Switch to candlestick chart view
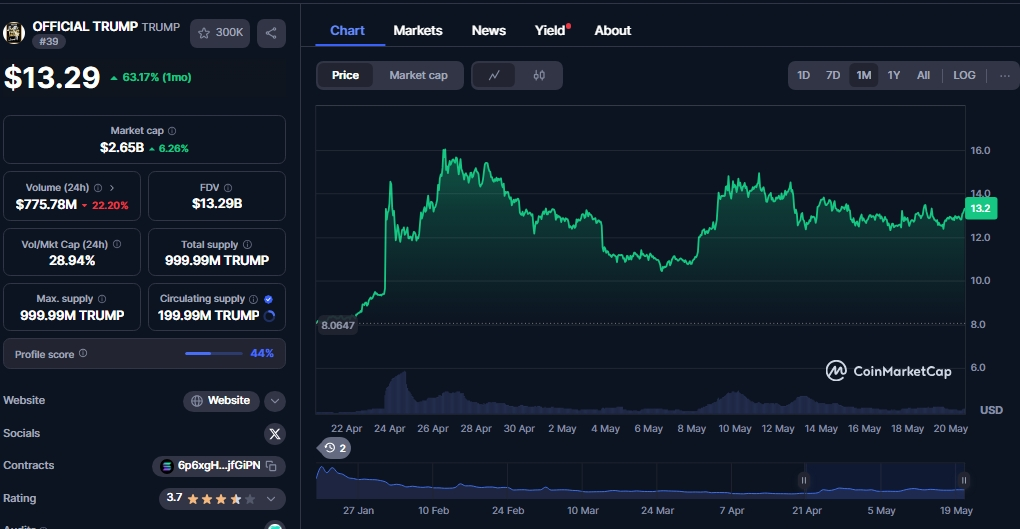 click(539, 75)
